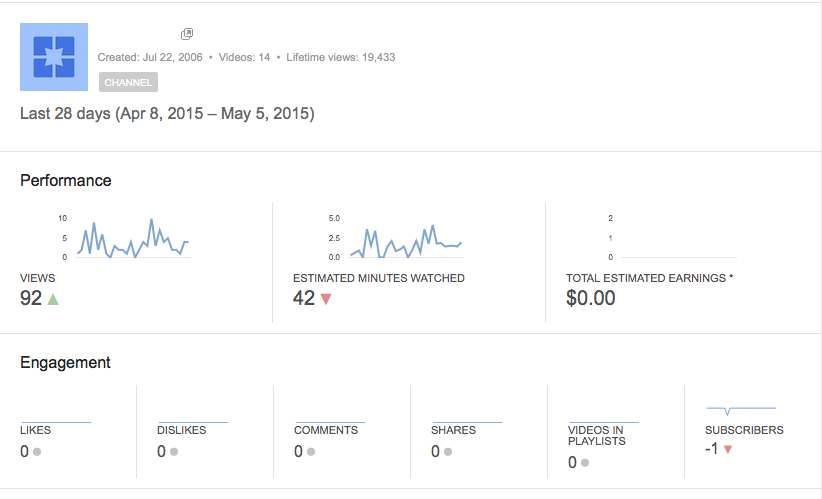Click the Subscribers sparkline graph
Viewport: 822px width, 499px height.
(740, 410)
